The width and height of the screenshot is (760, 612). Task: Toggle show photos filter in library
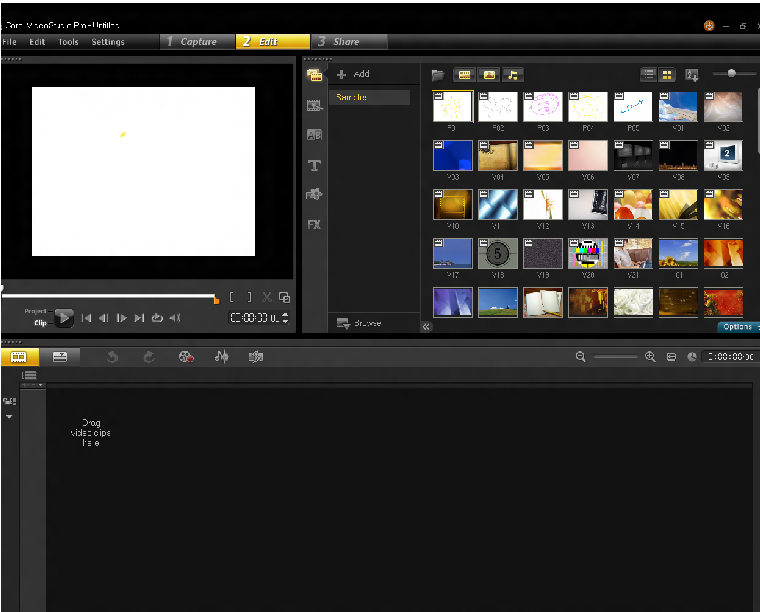tap(489, 75)
